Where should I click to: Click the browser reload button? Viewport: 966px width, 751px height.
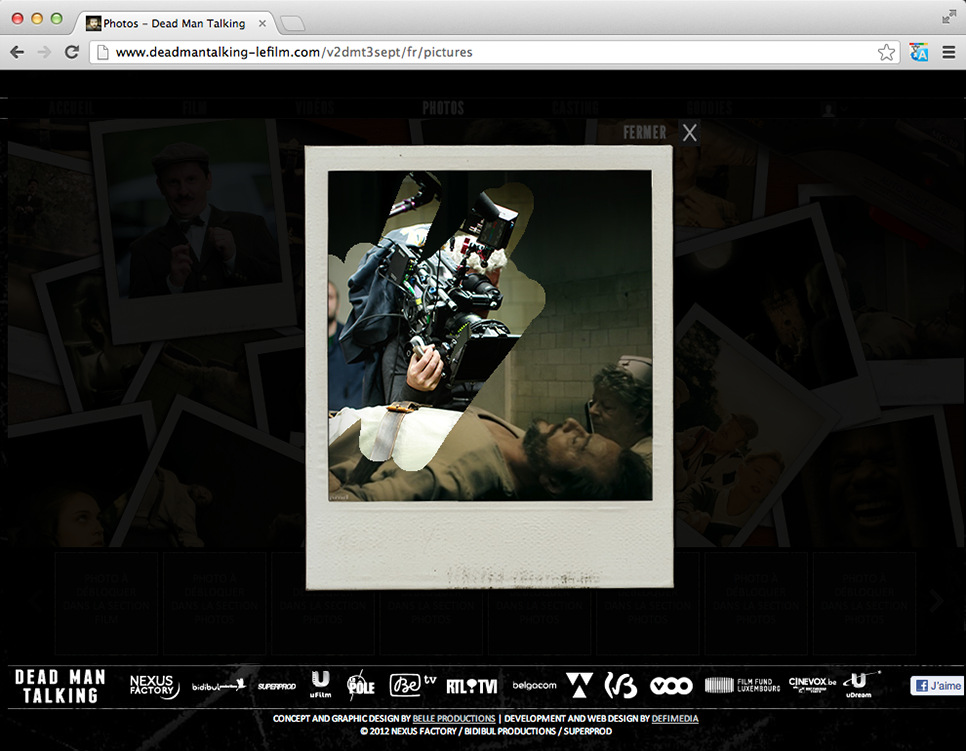tap(72, 52)
